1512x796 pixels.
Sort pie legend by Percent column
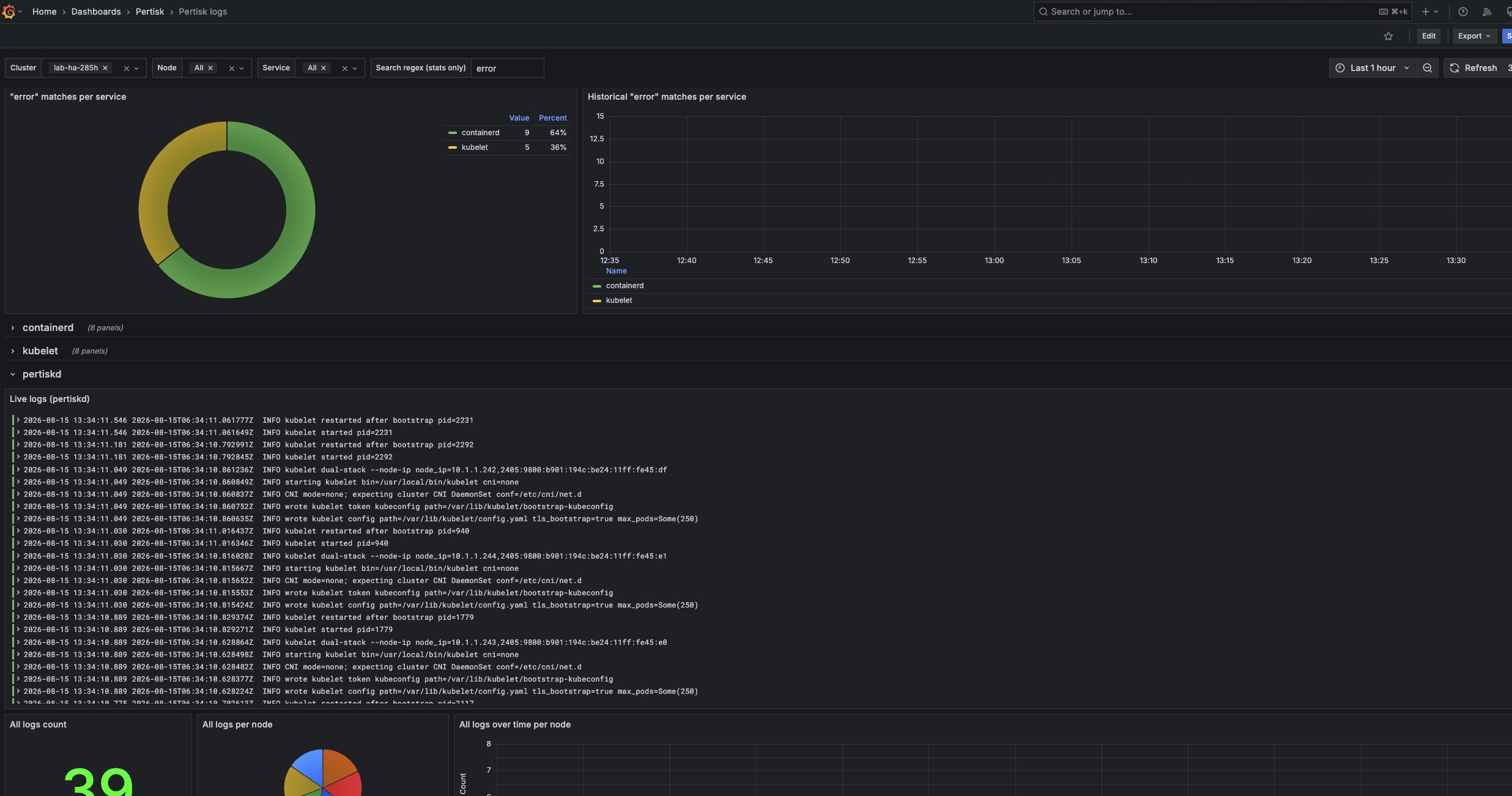552,118
